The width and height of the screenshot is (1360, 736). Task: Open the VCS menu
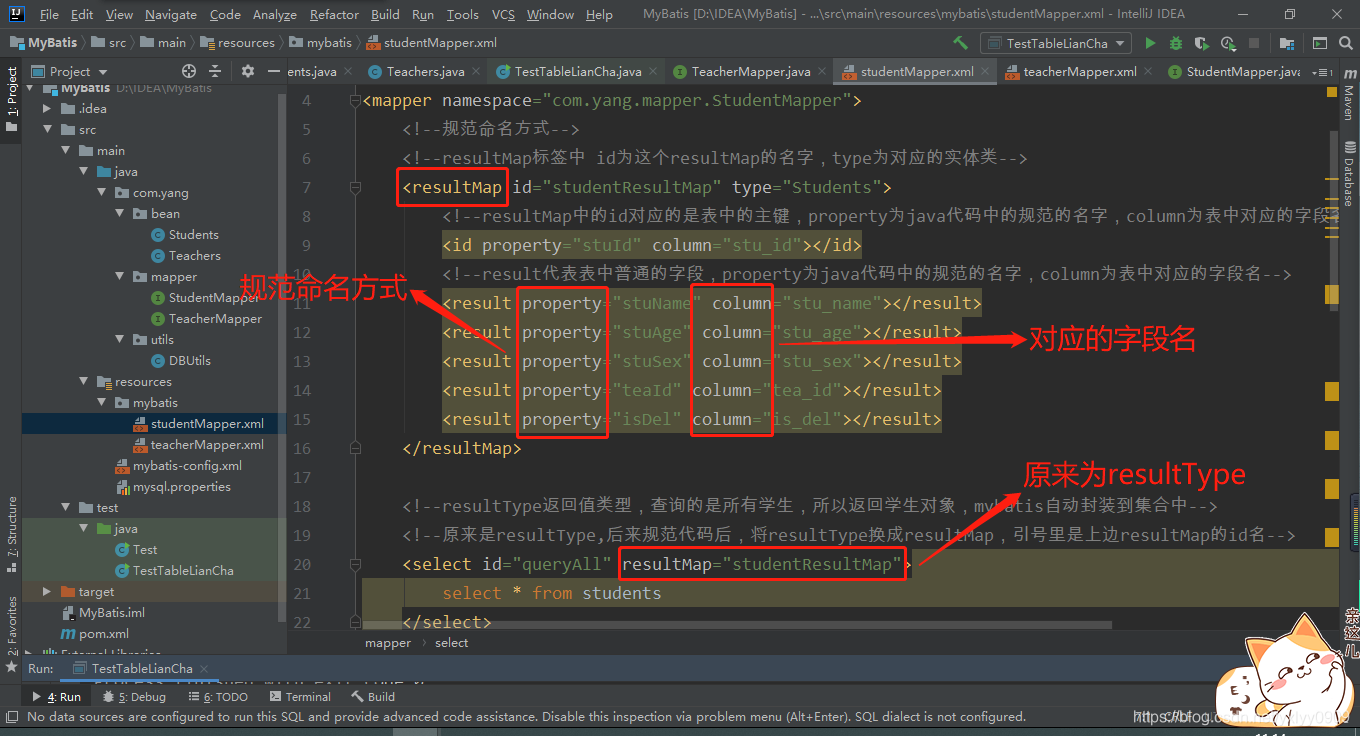pyautogui.click(x=504, y=15)
